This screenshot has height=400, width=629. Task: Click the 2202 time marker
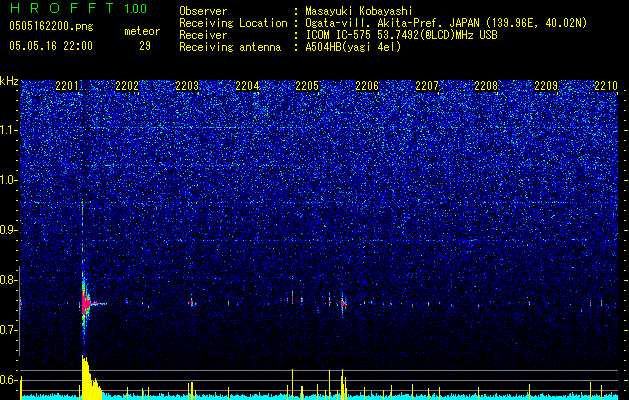pyautogui.click(x=127, y=85)
